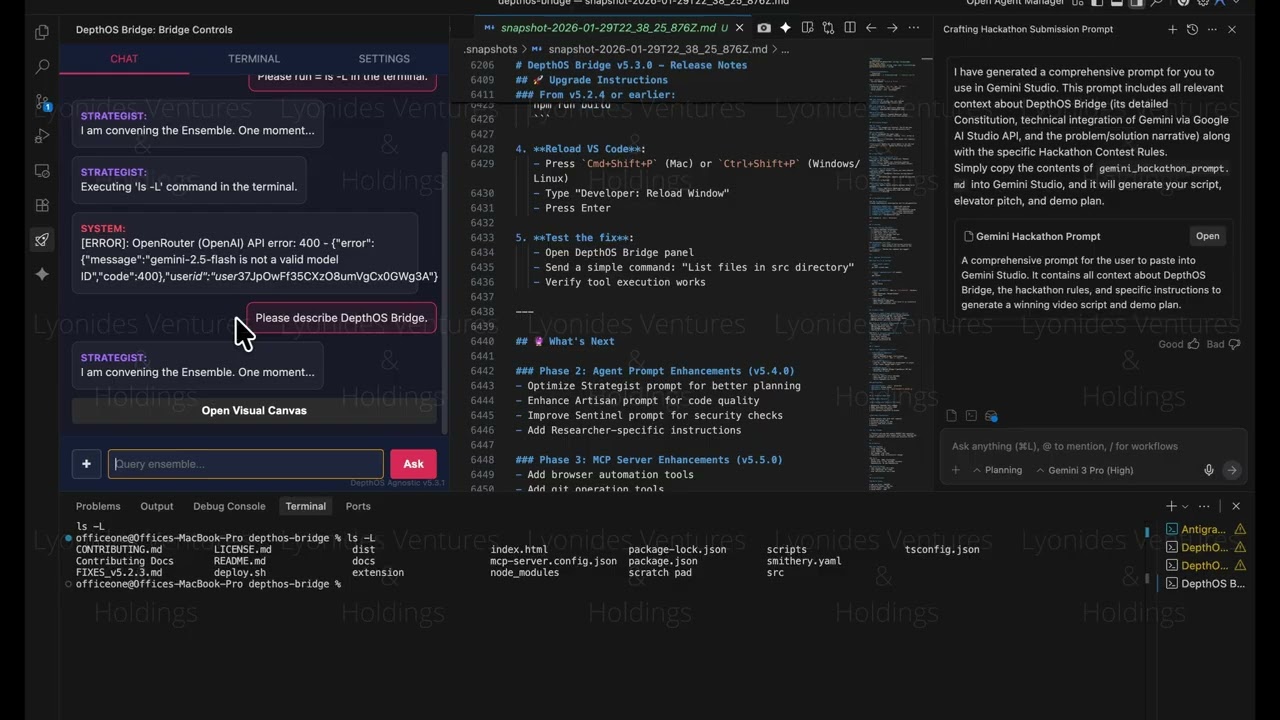Select the snapshot markdown editor tab
The width and height of the screenshot is (1280, 720).
615,28
